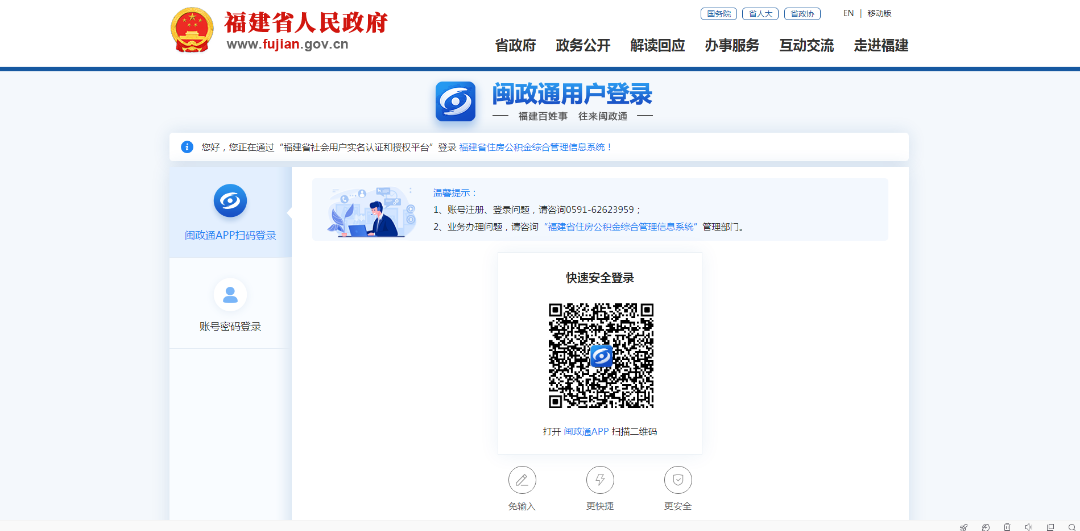This screenshot has width=1080, height=531.
Task: Open the 政务公开 menu
Action: click(583, 45)
